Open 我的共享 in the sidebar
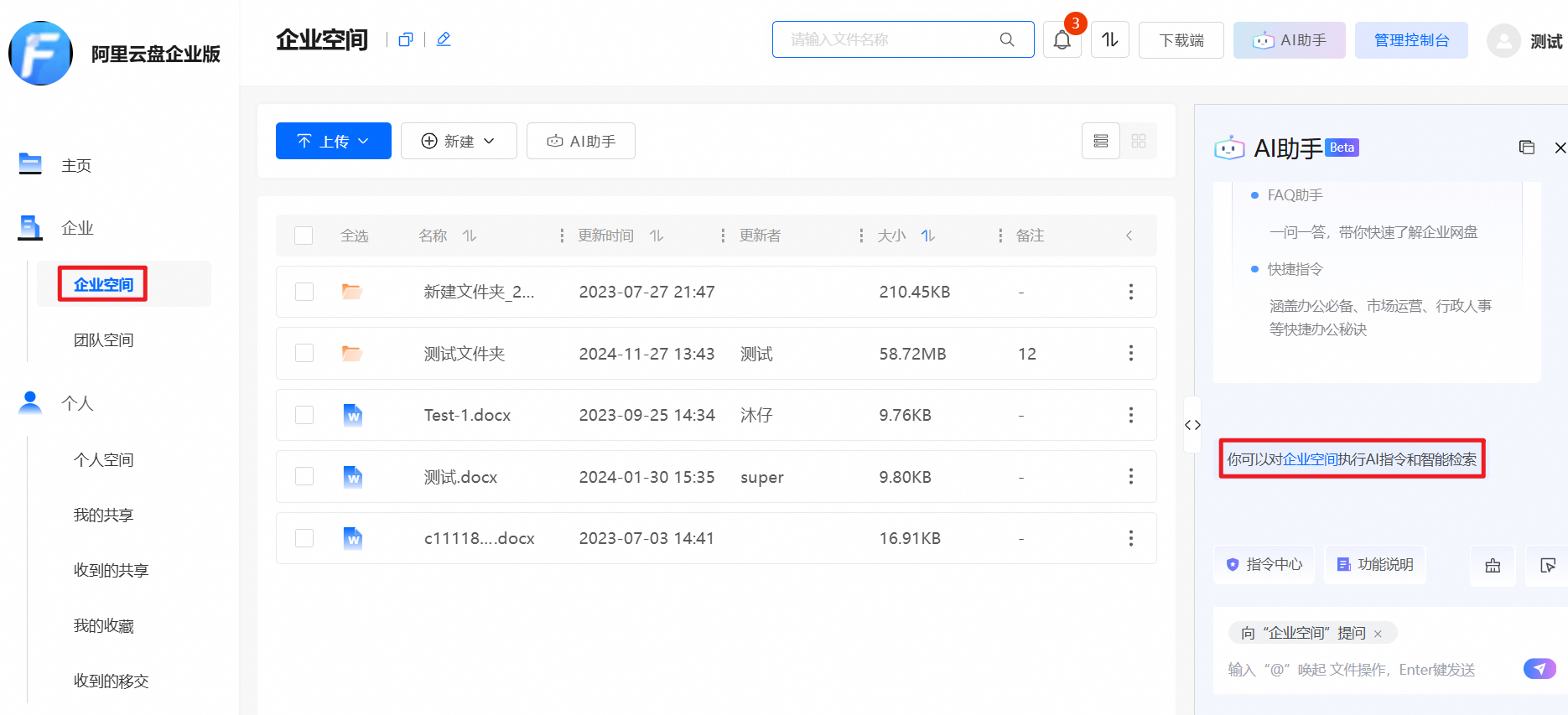Screen dimensions: 1568x715 pyautogui.click(x=103, y=515)
